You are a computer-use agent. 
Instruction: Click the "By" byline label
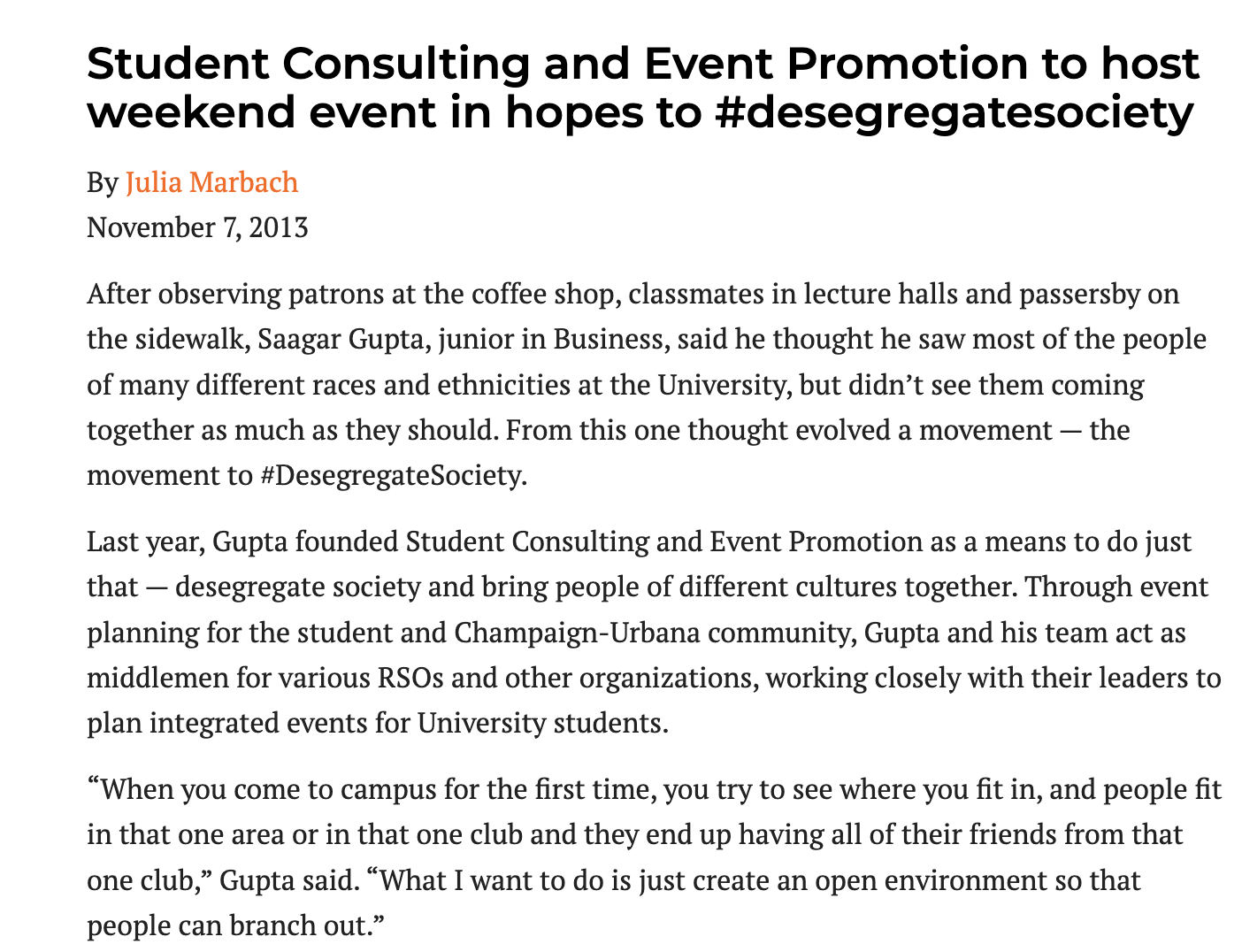[x=102, y=182]
